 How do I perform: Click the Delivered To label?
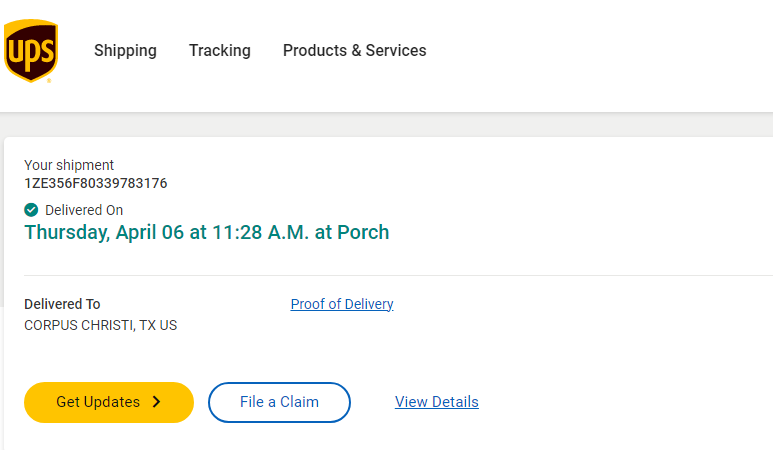pos(62,304)
